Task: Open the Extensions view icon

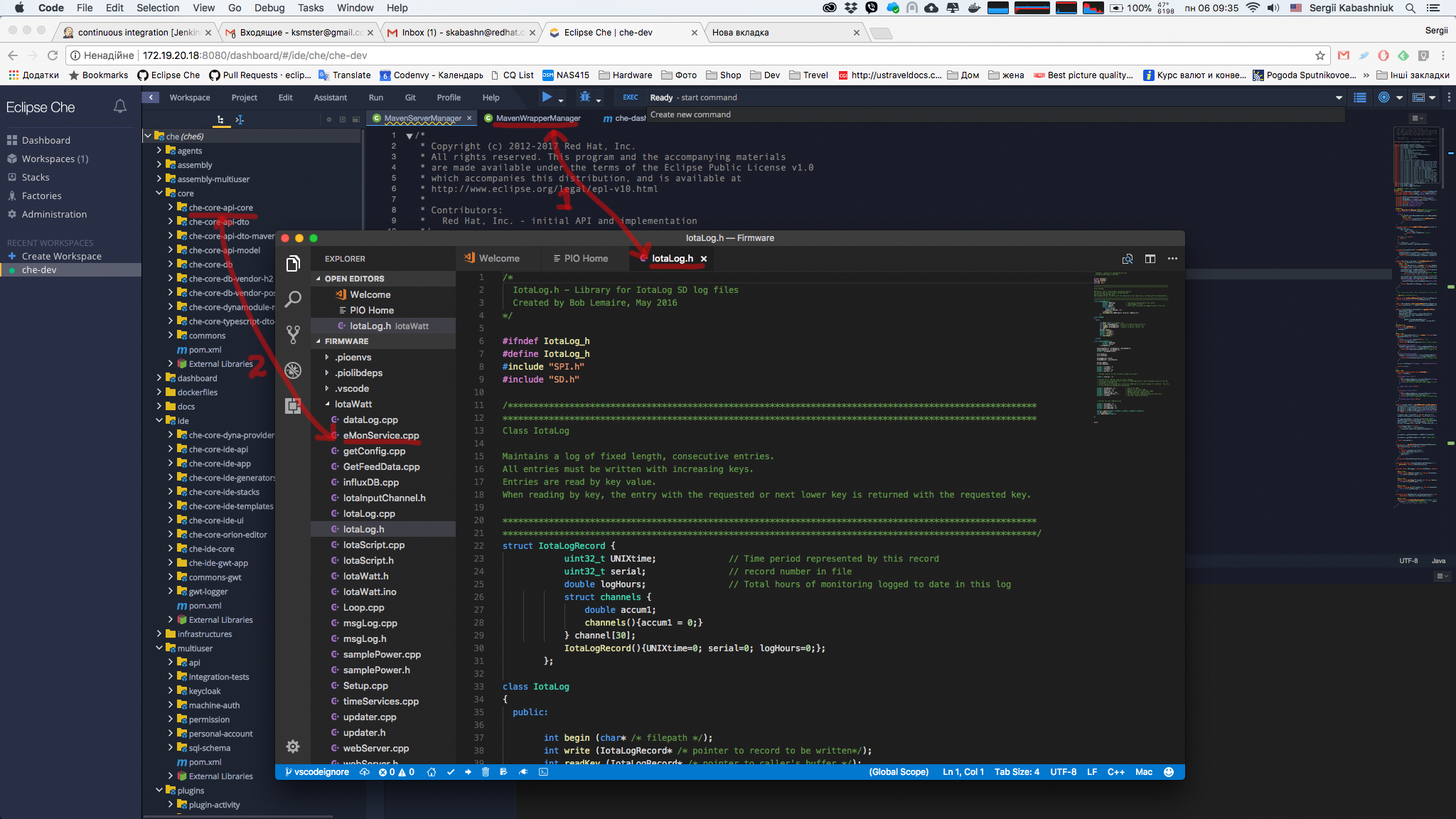Action: click(293, 406)
